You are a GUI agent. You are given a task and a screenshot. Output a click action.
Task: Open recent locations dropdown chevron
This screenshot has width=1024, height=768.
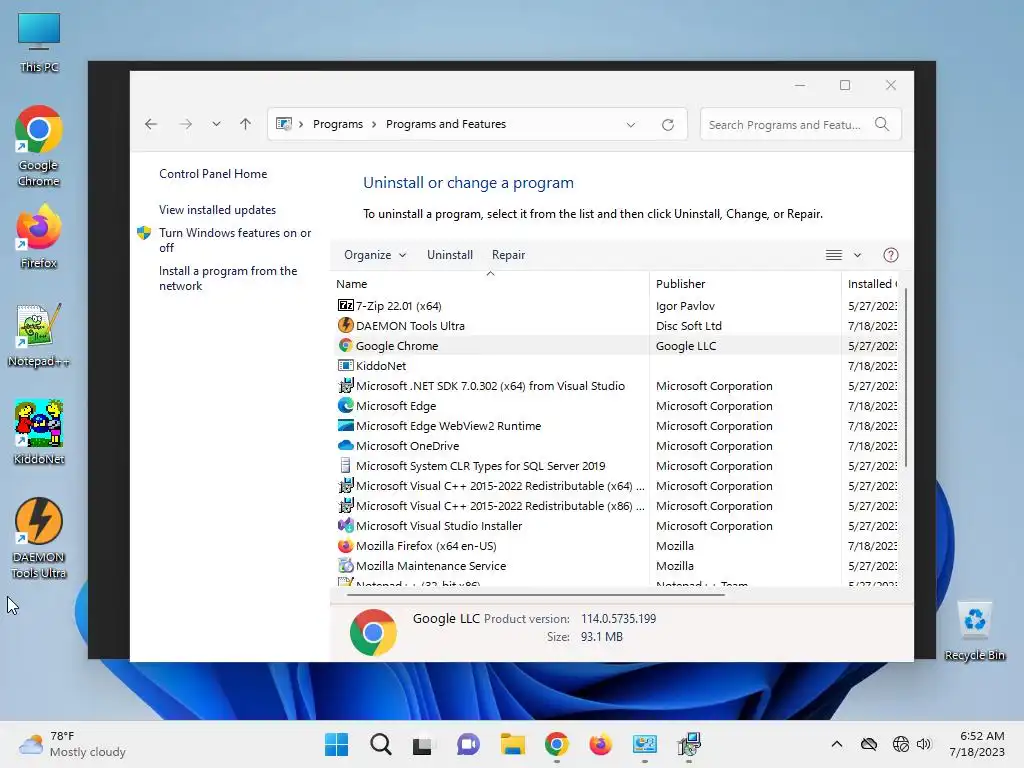click(216, 124)
